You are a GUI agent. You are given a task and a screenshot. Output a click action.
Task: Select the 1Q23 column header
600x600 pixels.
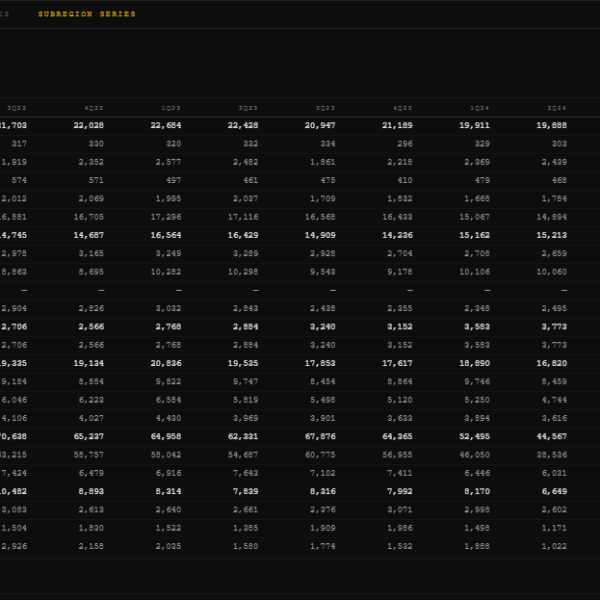(171, 108)
